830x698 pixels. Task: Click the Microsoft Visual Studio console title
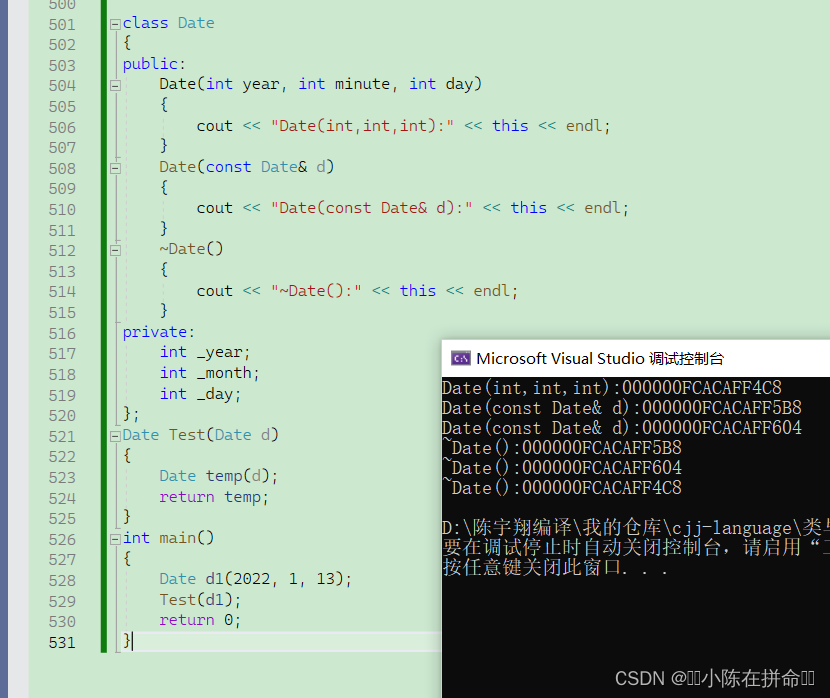(x=600, y=359)
